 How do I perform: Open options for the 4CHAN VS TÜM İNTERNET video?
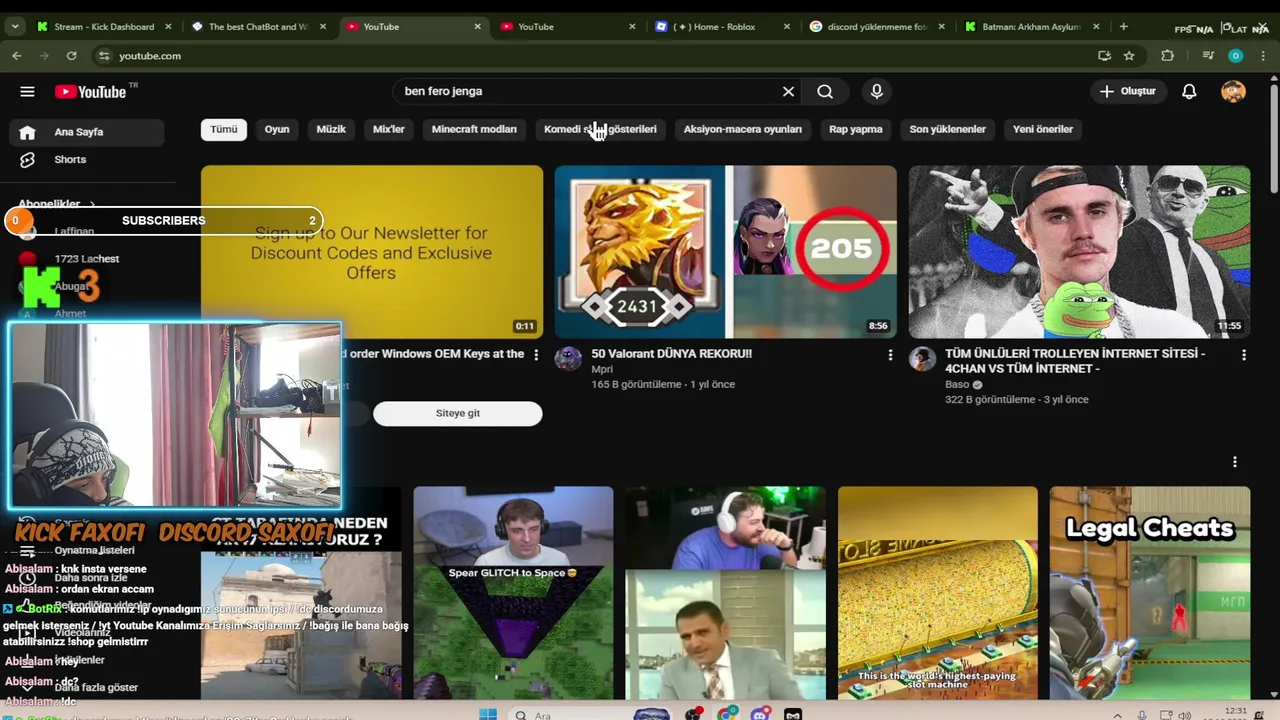click(1244, 355)
